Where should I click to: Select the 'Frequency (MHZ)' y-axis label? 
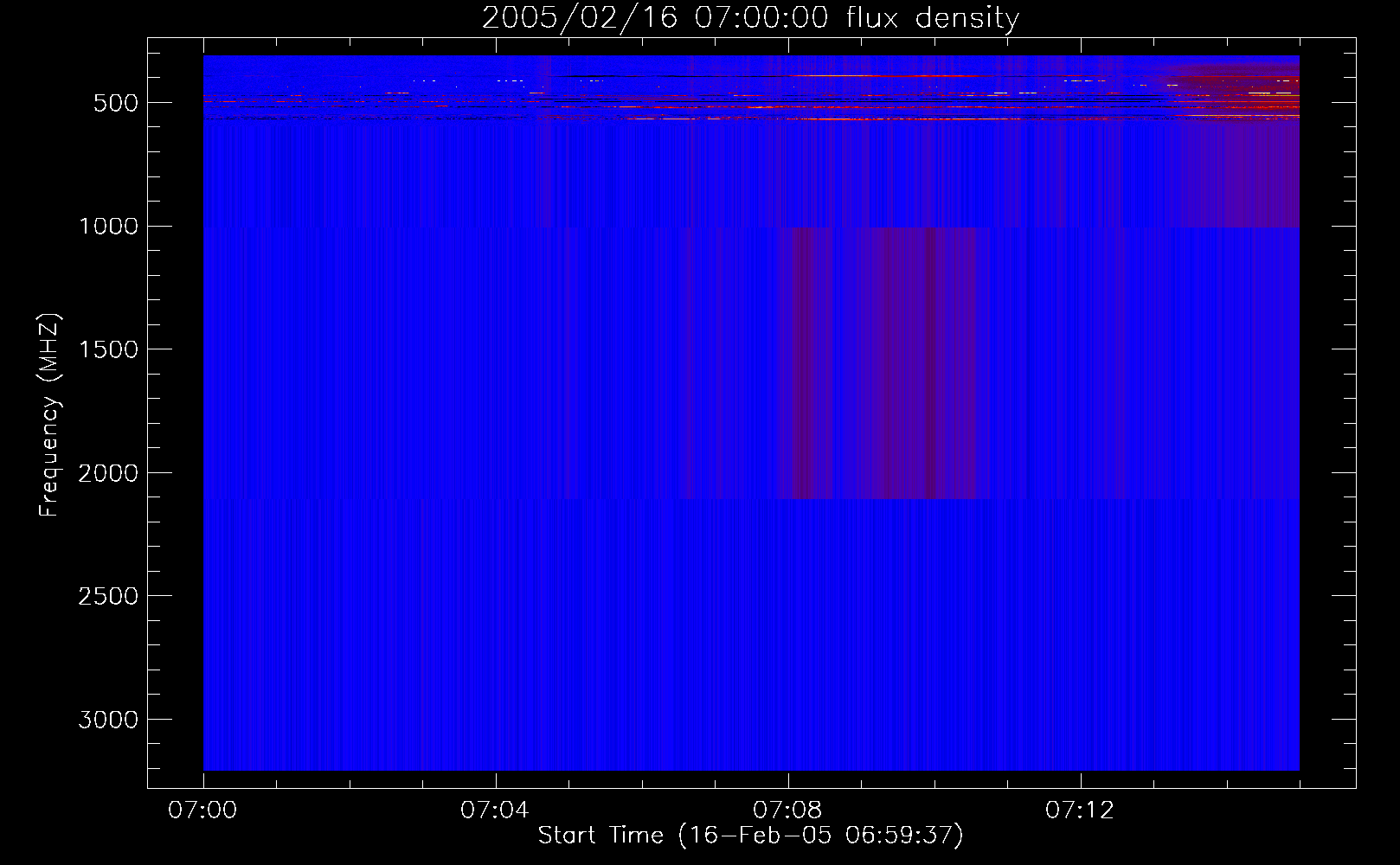49,415
